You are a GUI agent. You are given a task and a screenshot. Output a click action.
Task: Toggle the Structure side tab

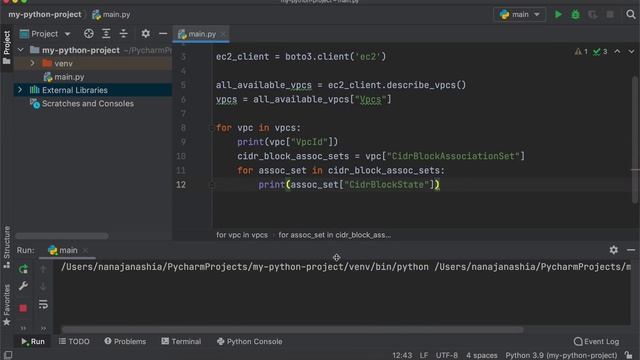[7, 247]
